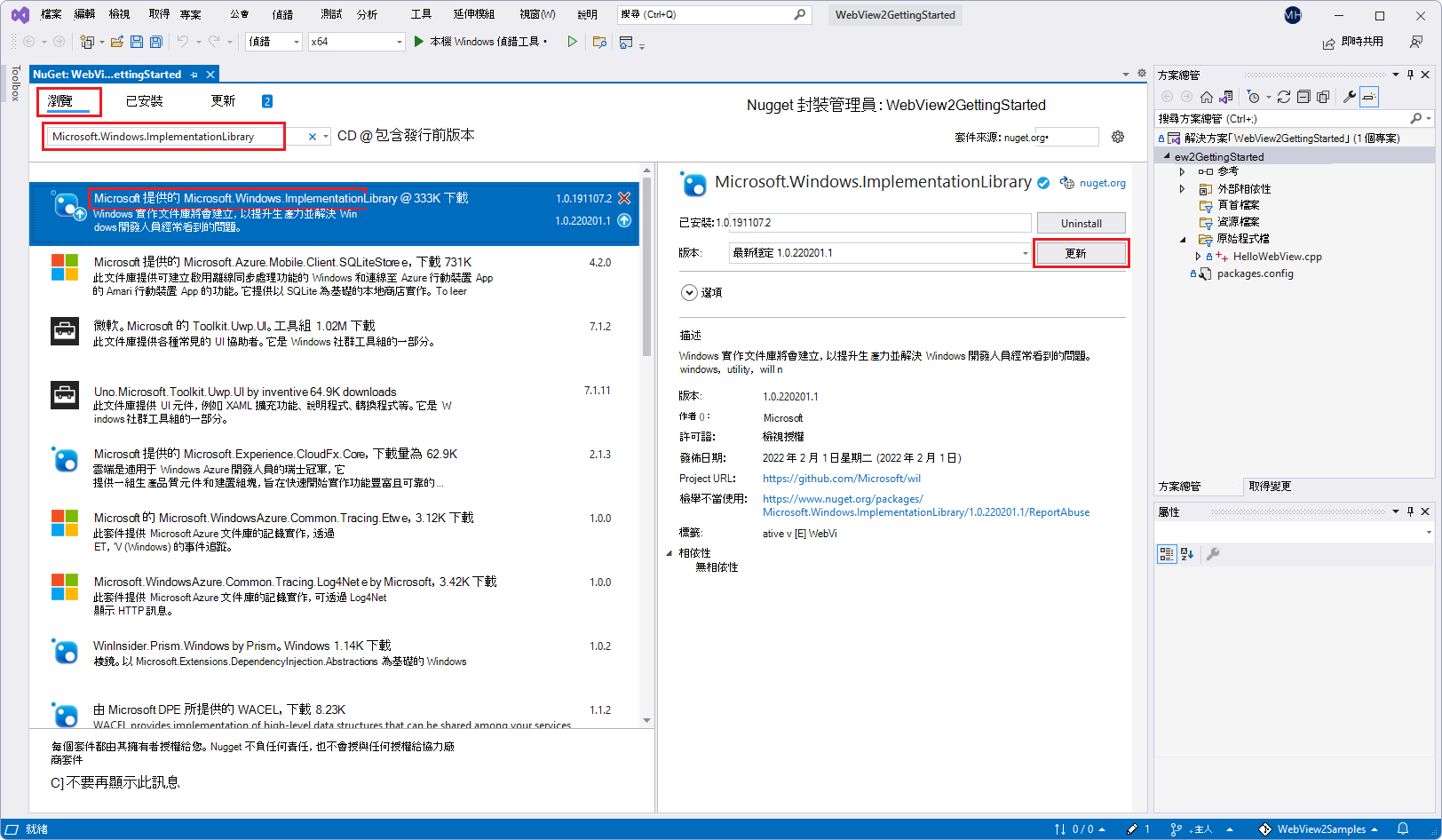This screenshot has width=1442, height=840.
Task: Expand the 外部相依性 tree node
Action: coord(1182,188)
